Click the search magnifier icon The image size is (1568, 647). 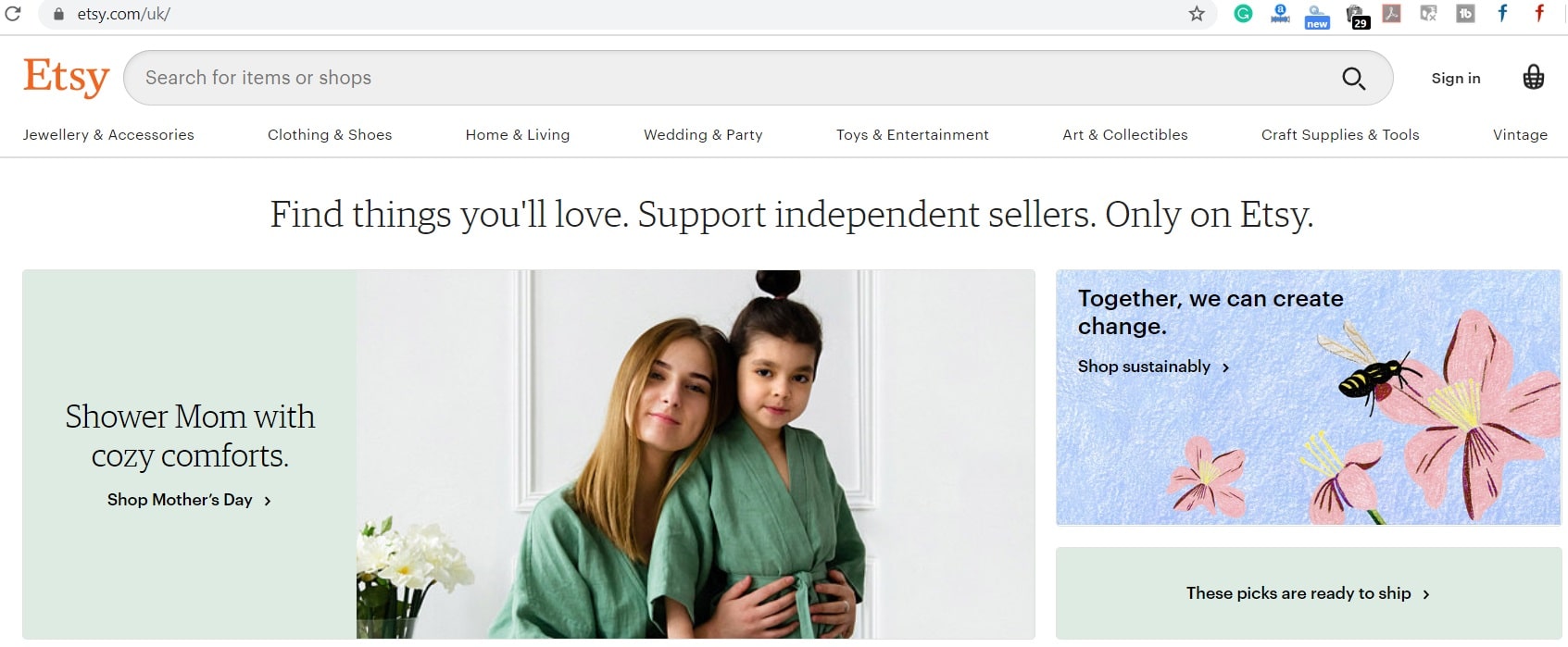tap(1353, 79)
